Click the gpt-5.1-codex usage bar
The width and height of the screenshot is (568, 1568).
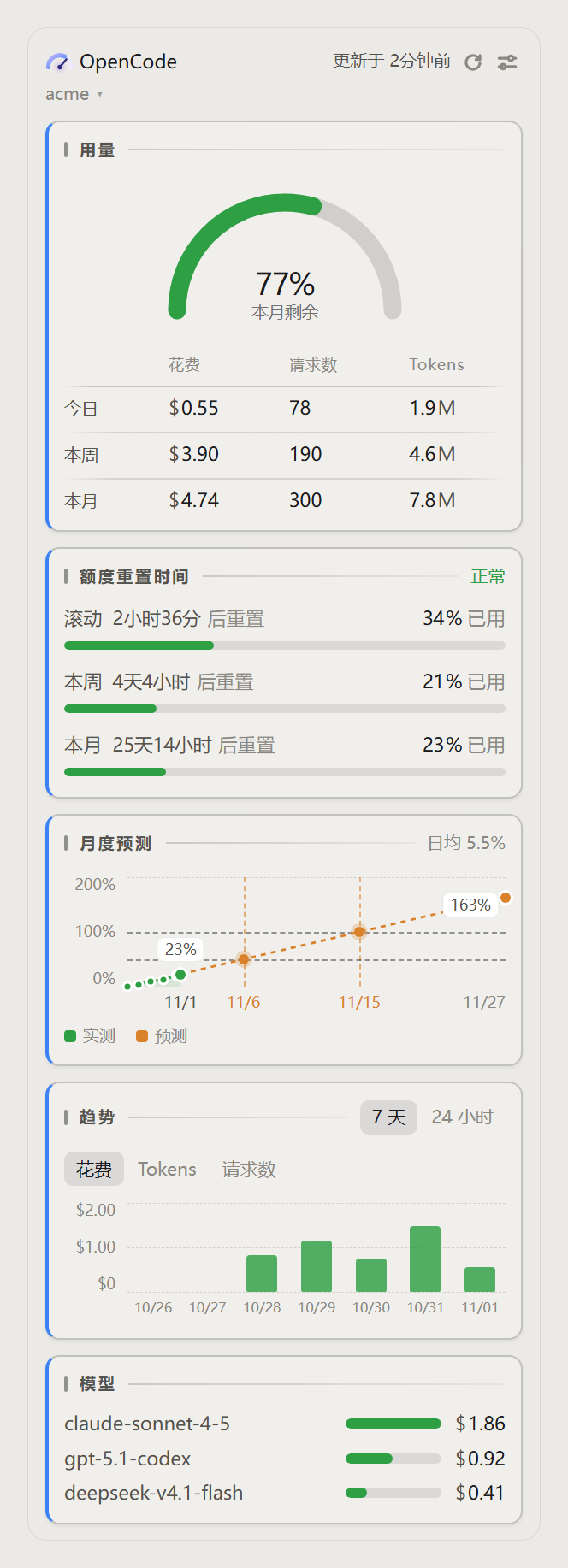point(393,1459)
